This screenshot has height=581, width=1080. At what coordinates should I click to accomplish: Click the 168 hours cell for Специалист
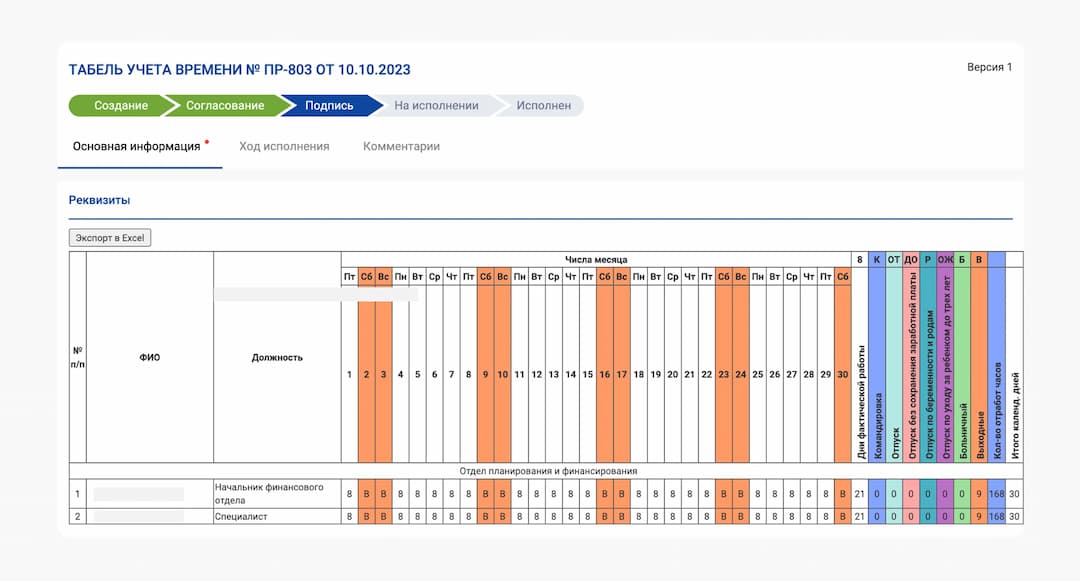tap(997, 516)
